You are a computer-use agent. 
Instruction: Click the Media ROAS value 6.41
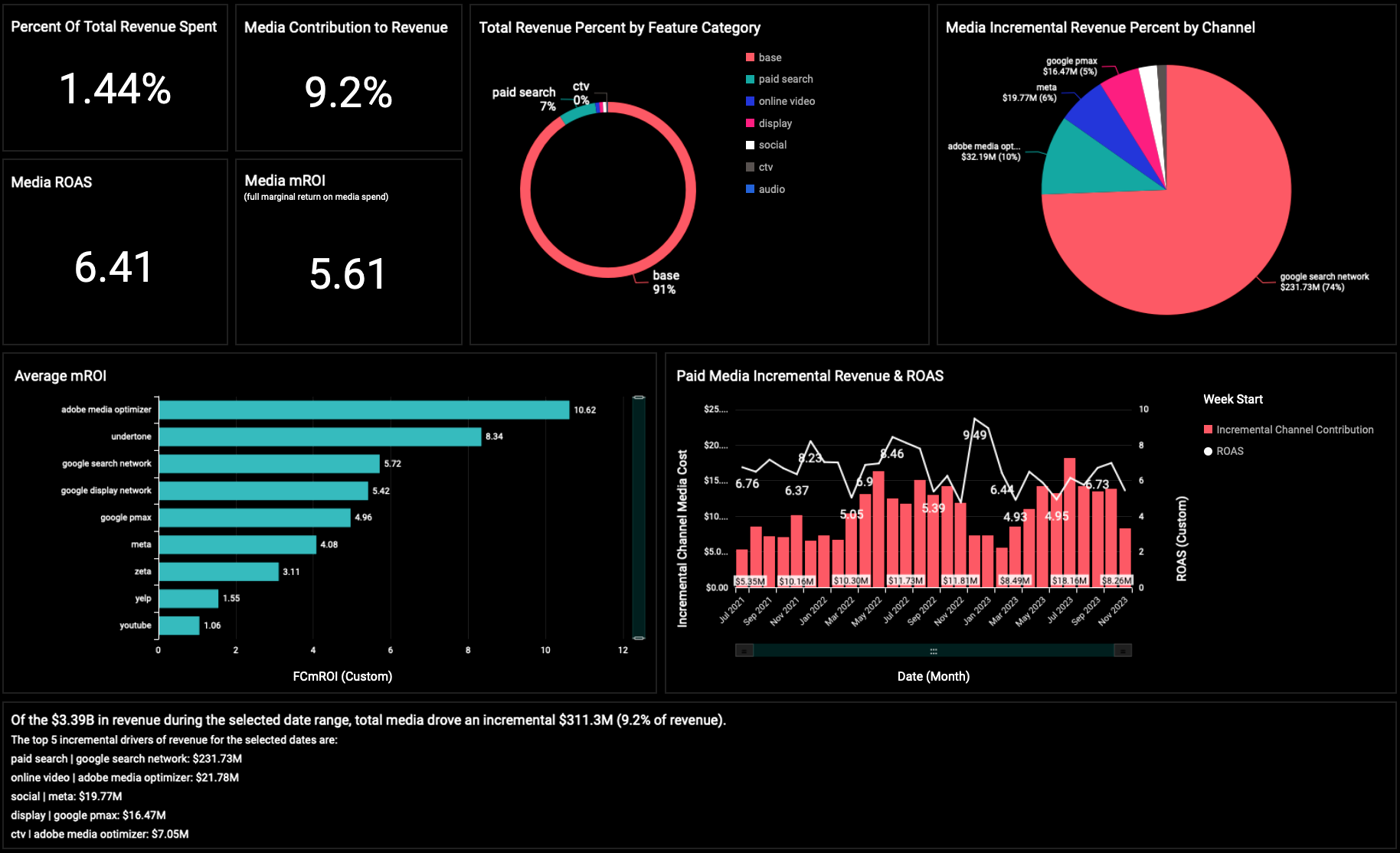pos(113,267)
